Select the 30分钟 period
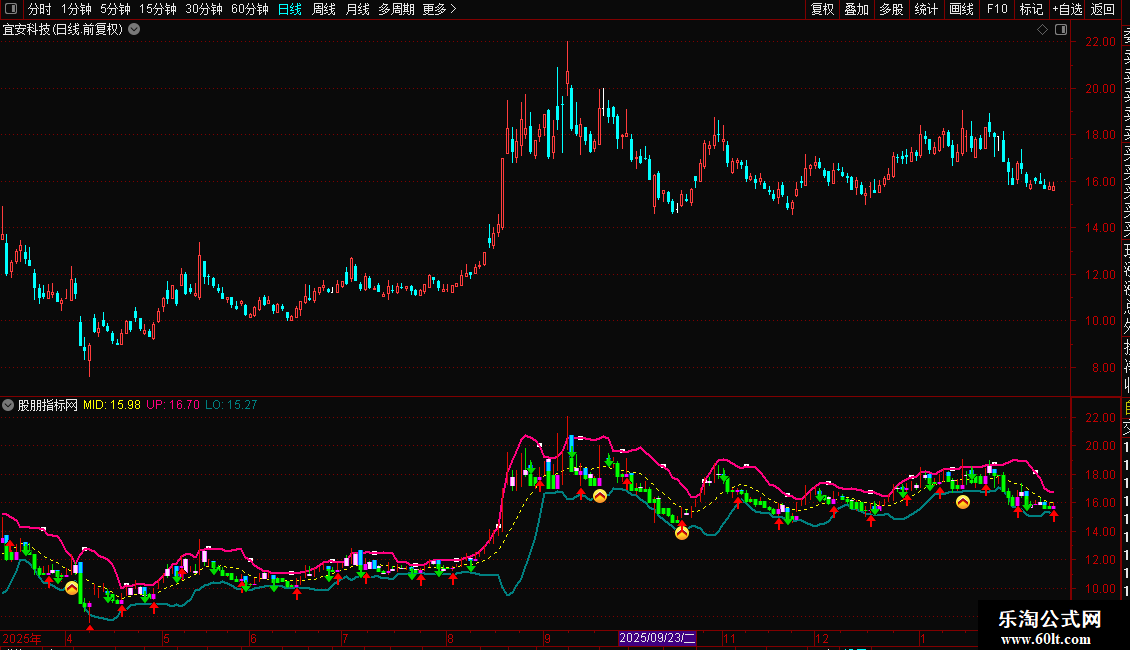This screenshot has height=650, width=1130. [x=204, y=9]
